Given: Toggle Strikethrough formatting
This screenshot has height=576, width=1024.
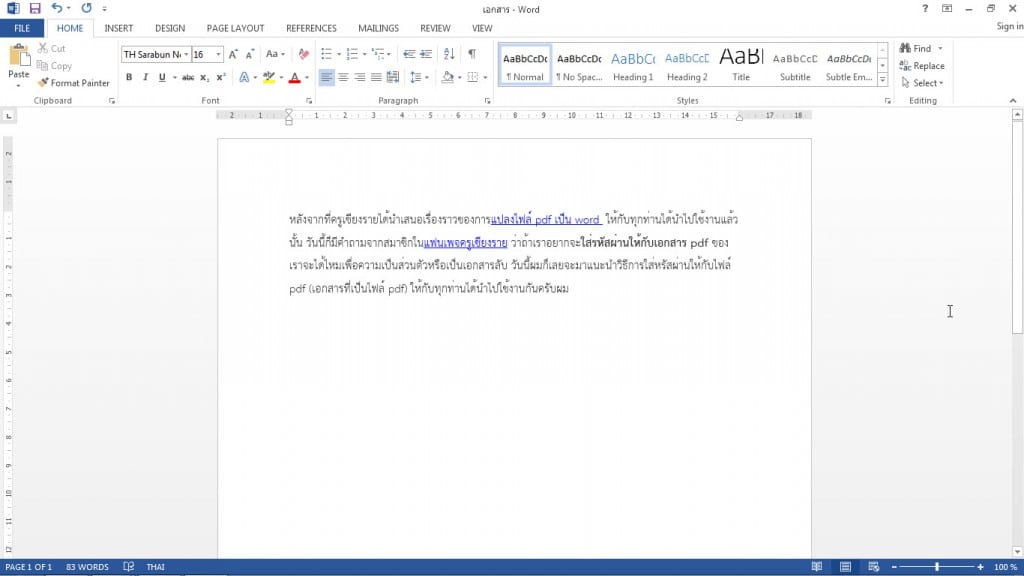Looking at the screenshot, I should pyautogui.click(x=188, y=77).
